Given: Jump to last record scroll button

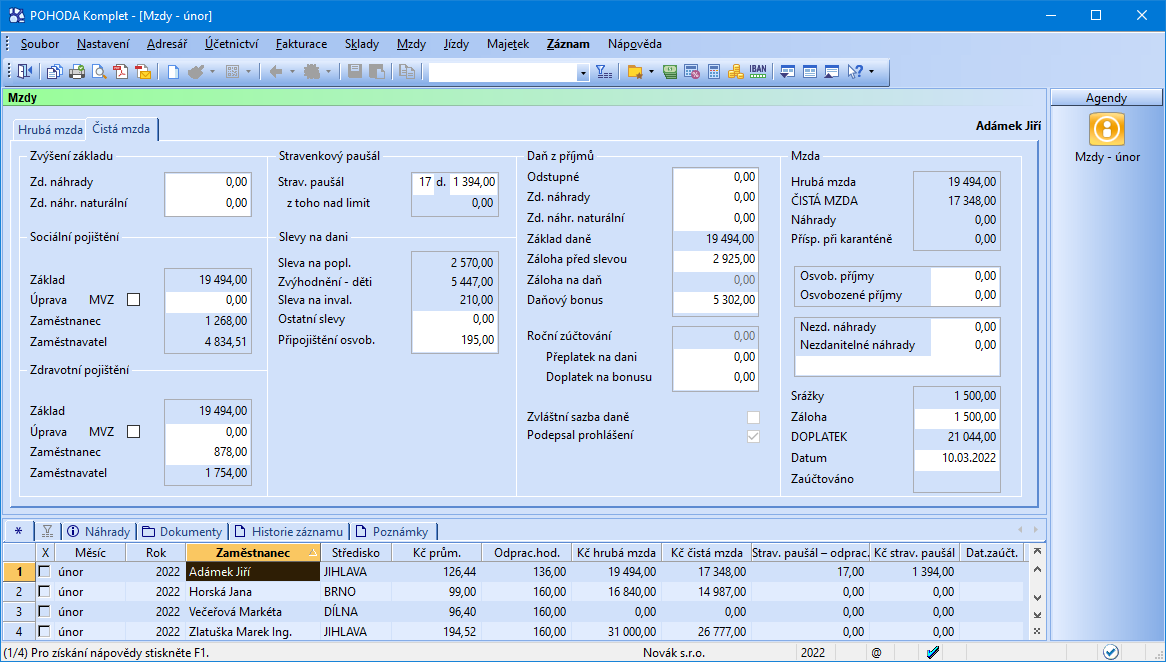Looking at the screenshot, I should [1037, 615].
